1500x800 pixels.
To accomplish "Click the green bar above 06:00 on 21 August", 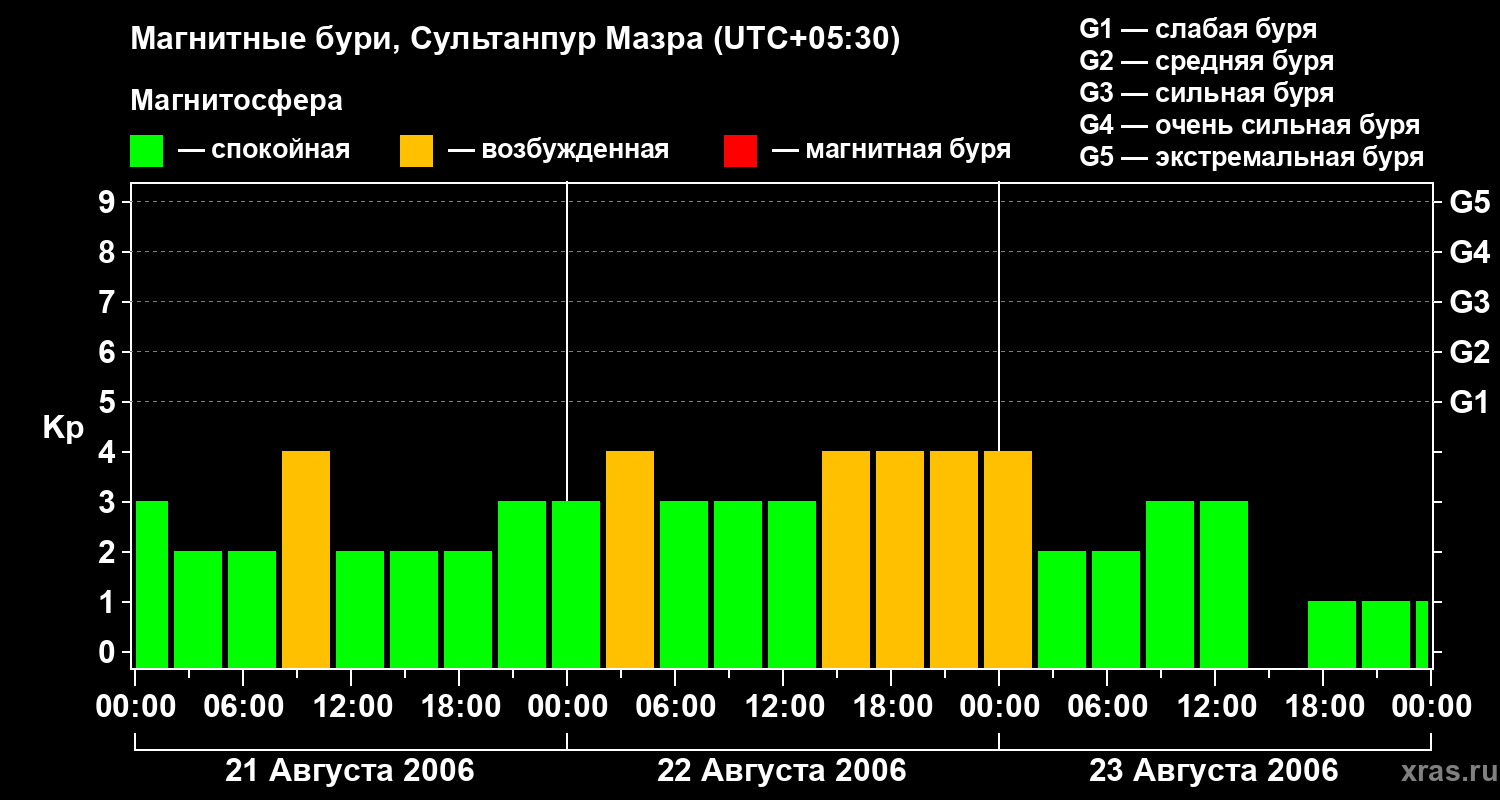I will pos(252,610).
